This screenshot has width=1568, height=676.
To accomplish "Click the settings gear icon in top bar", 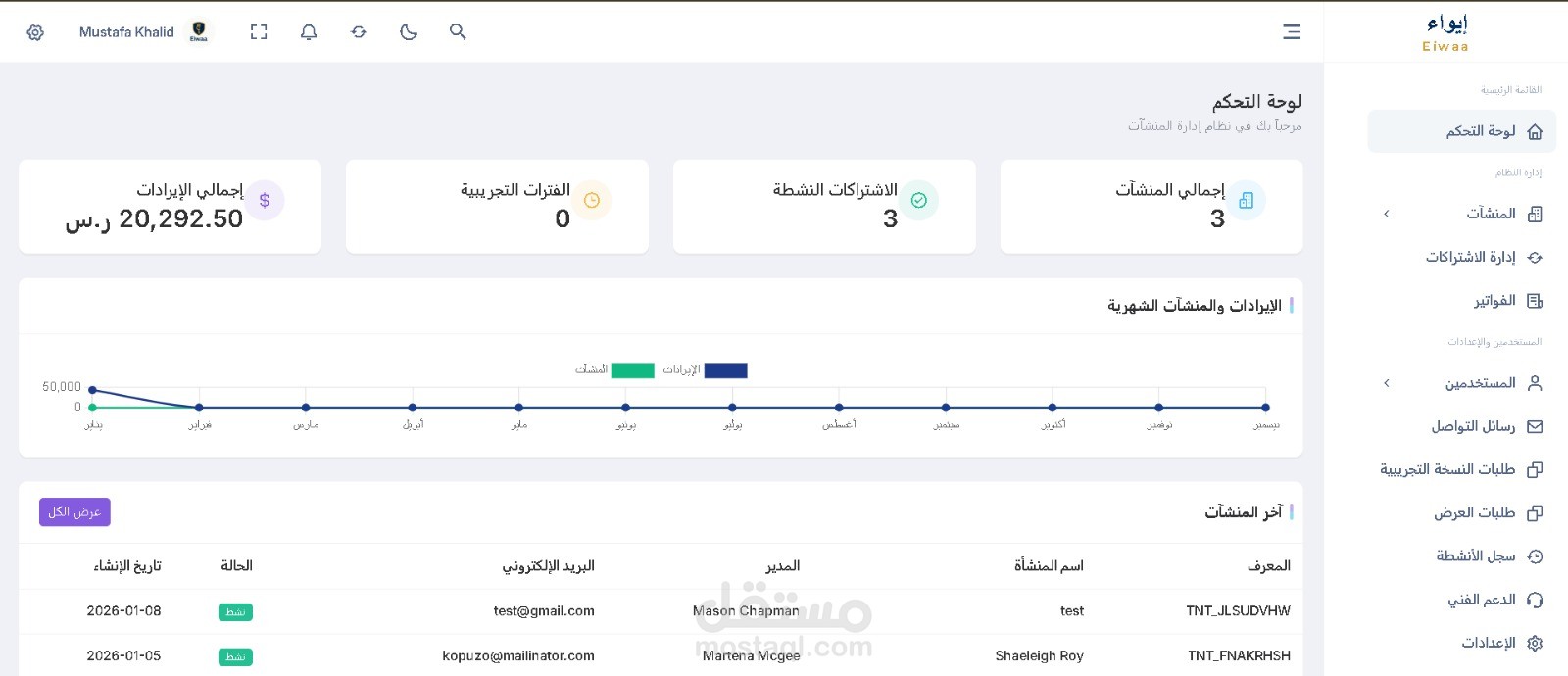I will click(x=35, y=32).
